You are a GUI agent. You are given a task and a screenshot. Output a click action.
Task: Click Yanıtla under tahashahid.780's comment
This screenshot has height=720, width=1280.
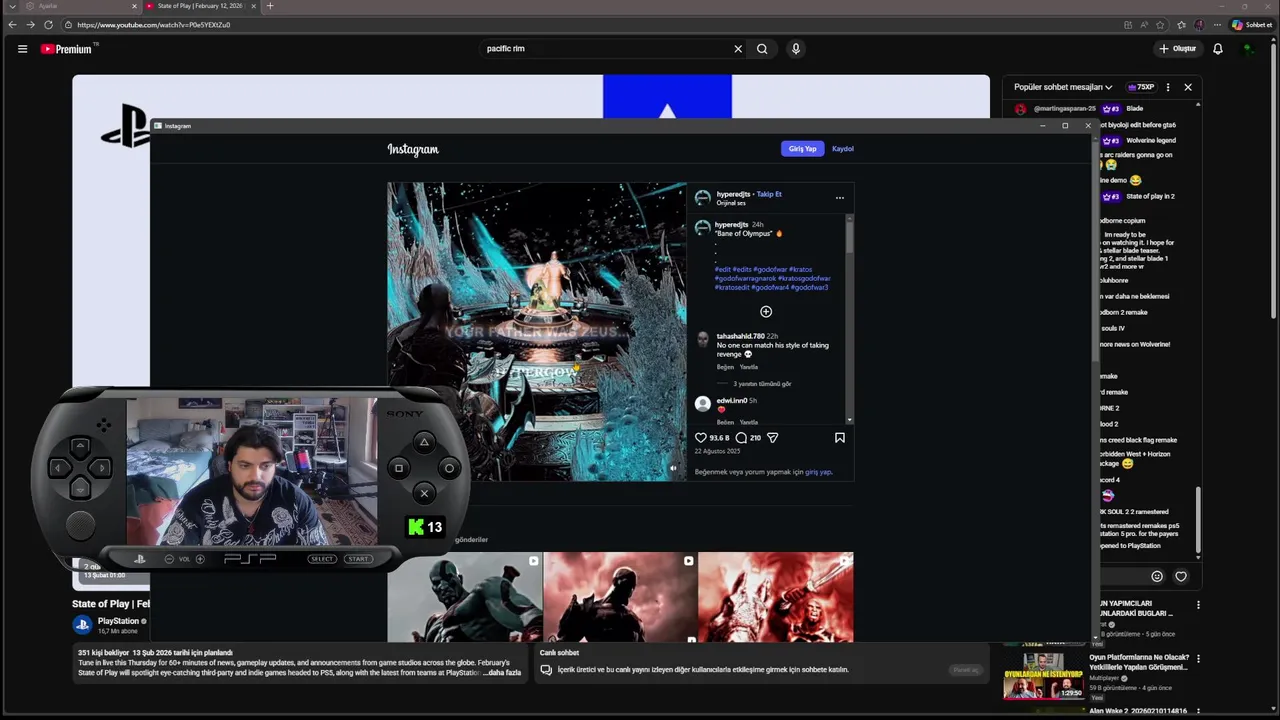749,367
